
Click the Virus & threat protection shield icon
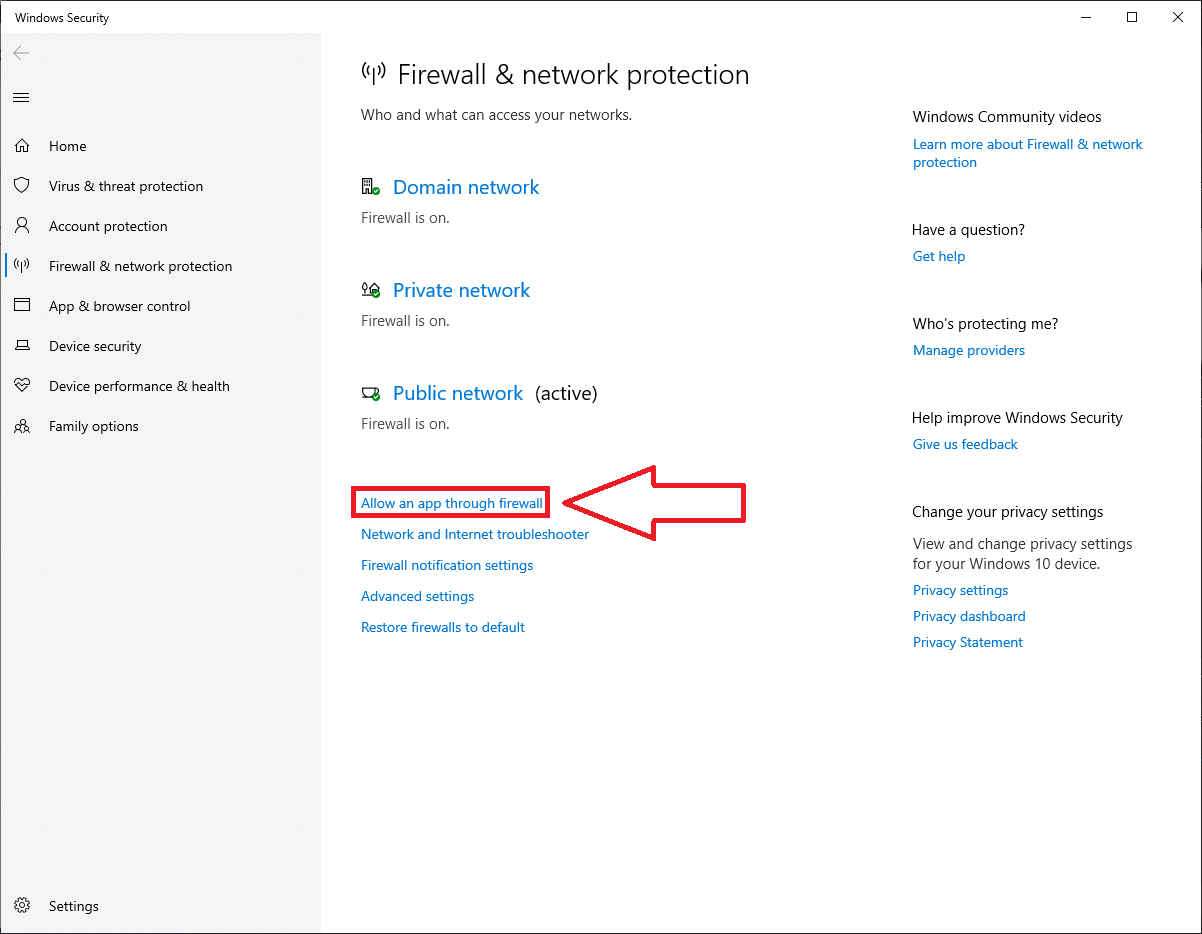22,186
